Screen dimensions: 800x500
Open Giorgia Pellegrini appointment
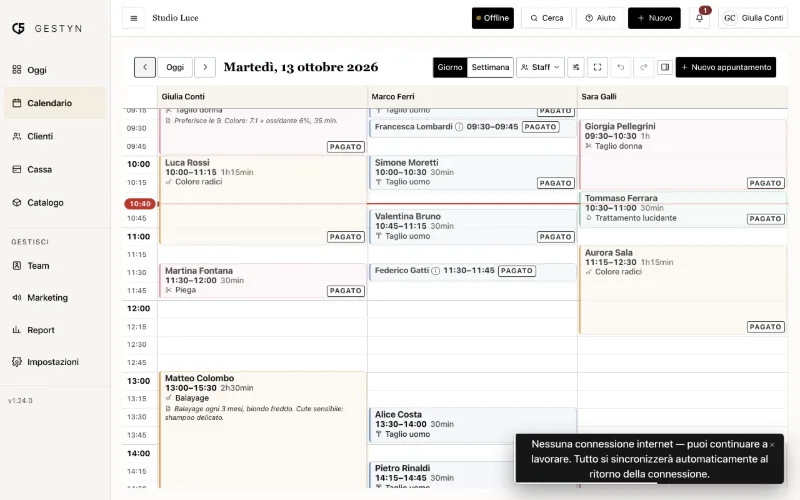(683, 155)
